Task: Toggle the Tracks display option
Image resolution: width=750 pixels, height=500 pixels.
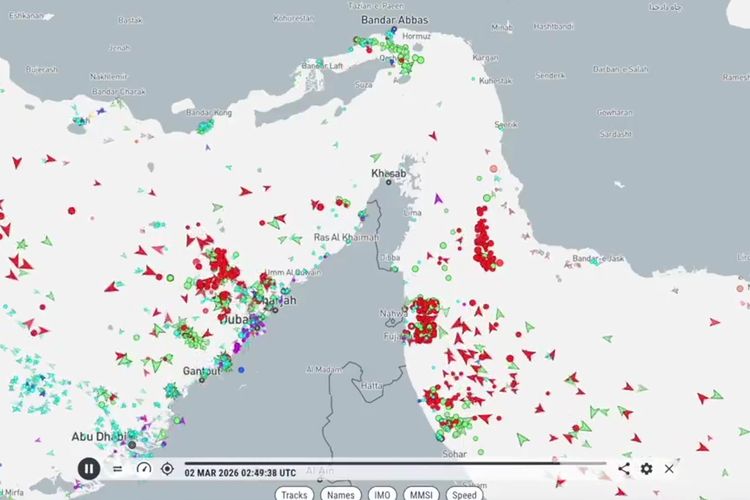Action: pos(294,494)
